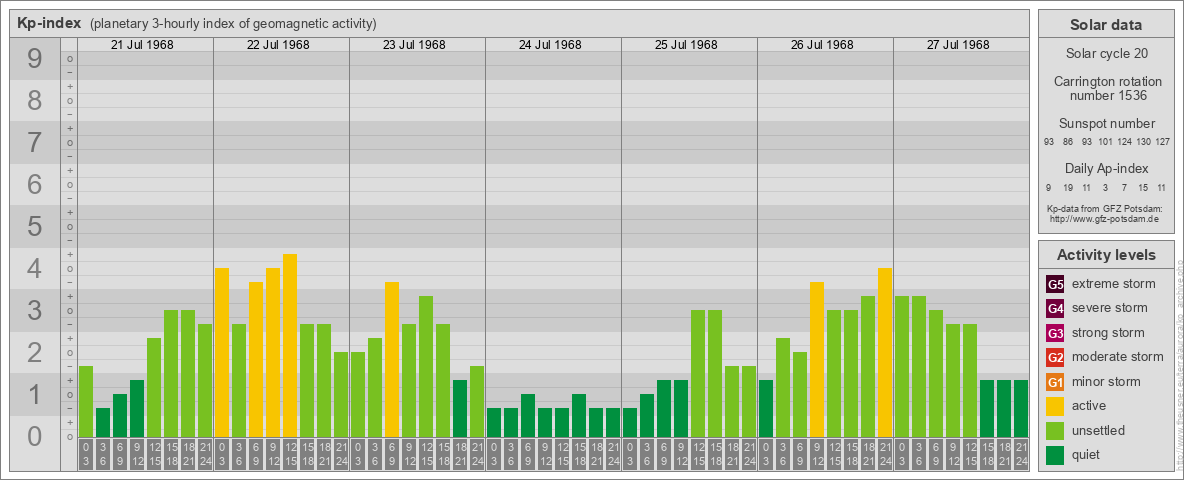
Task: Click the 23 Jul 1968 date header
Action: 414,45
